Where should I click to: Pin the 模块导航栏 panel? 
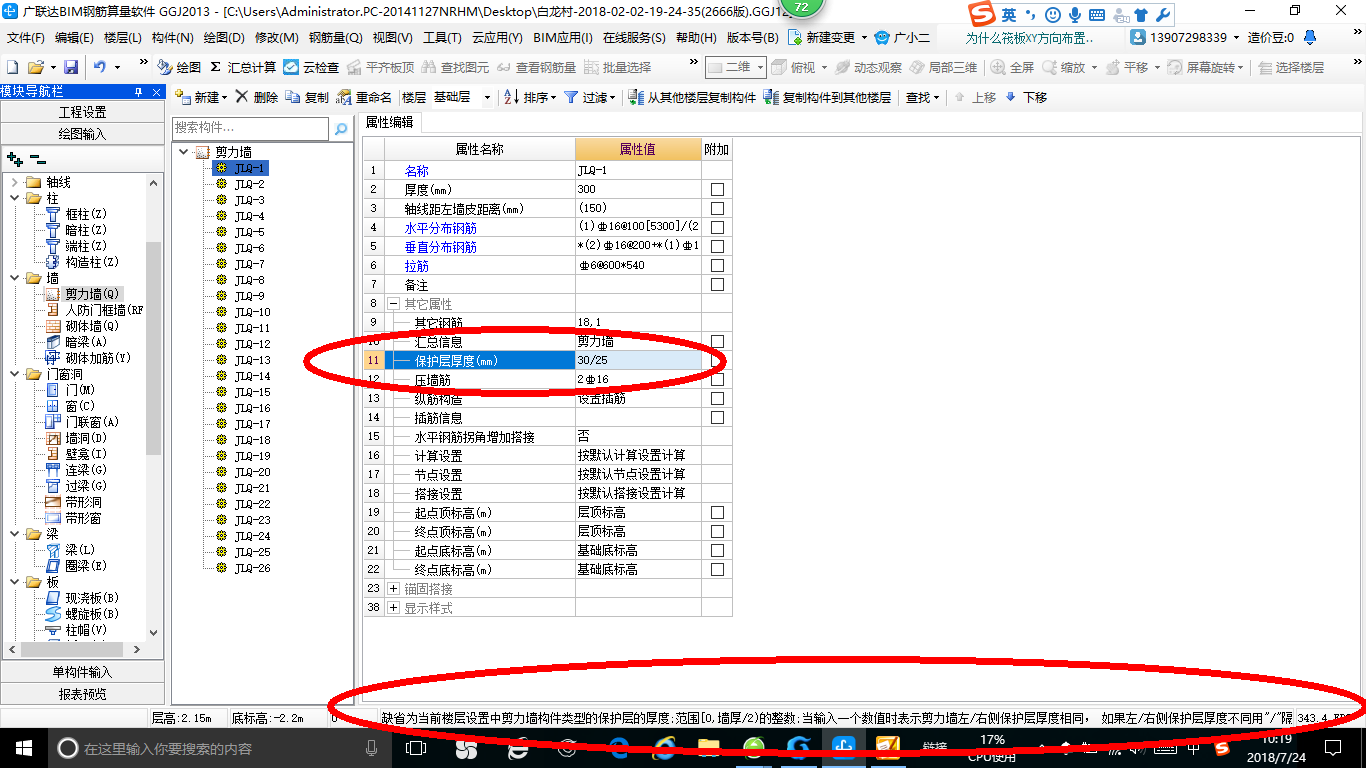pos(139,91)
